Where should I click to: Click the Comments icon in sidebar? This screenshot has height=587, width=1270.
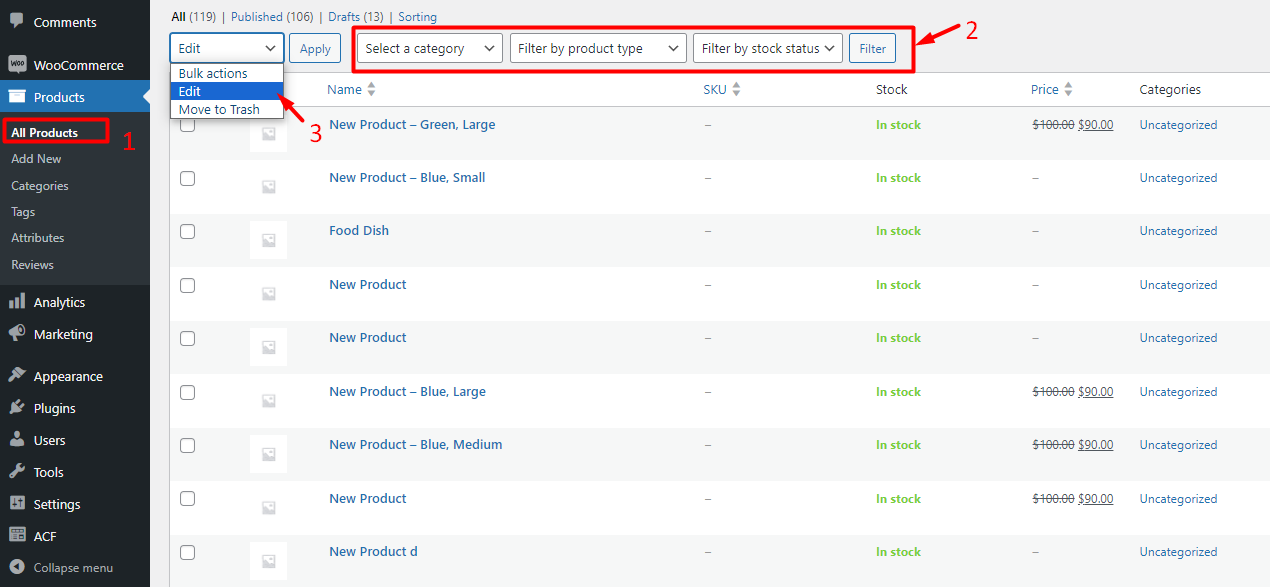[x=62, y=21]
